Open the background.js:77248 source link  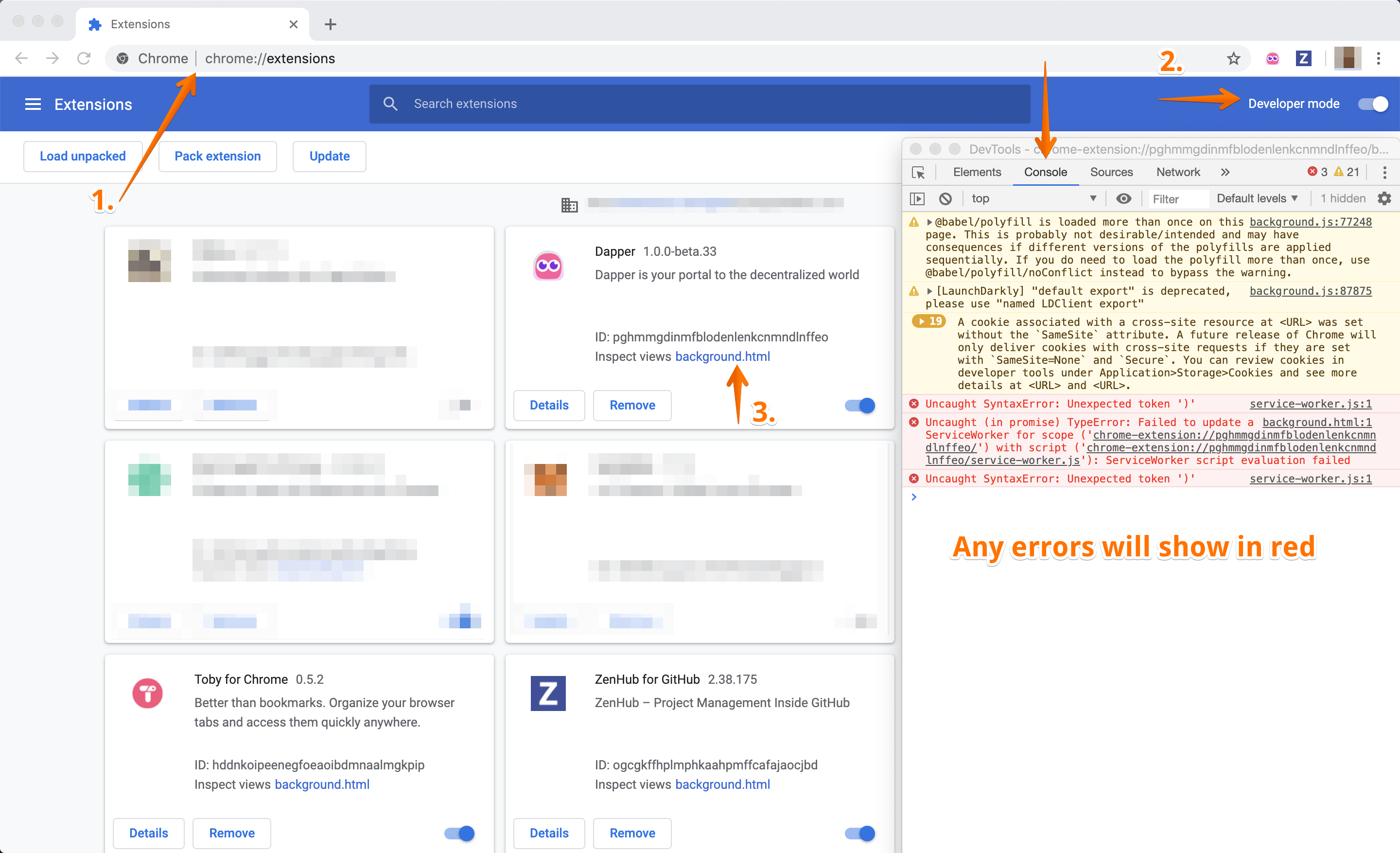(x=1310, y=222)
